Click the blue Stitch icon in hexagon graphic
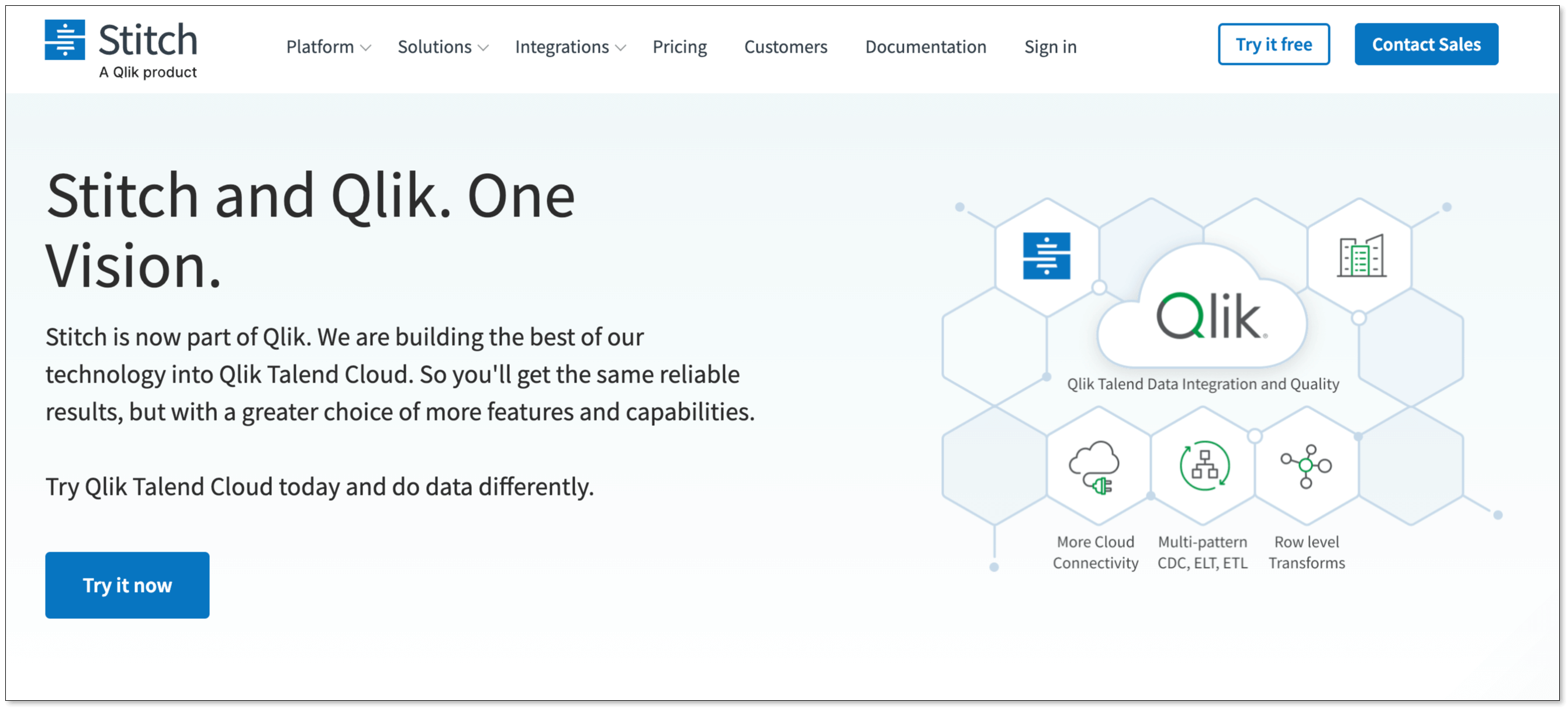Image resolution: width=1568 pixels, height=709 pixels. tap(1047, 256)
